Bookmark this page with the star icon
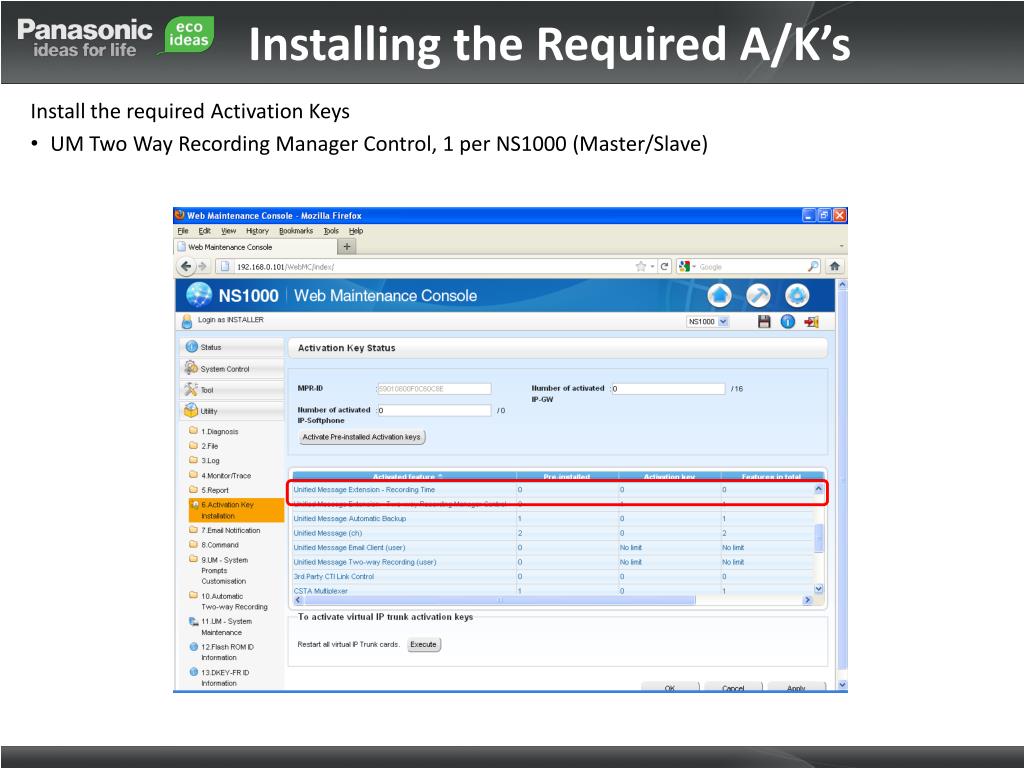This screenshot has height=768, width=1024. coord(641,266)
